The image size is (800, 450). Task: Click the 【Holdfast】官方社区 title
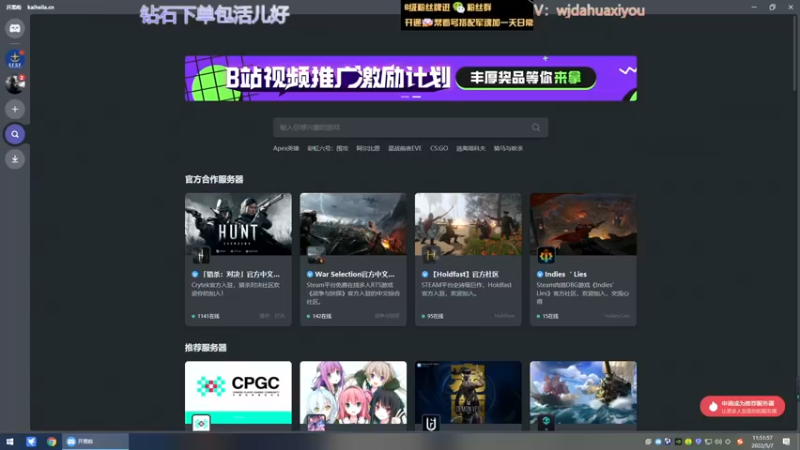pyautogui.click(x=465, y=274)
